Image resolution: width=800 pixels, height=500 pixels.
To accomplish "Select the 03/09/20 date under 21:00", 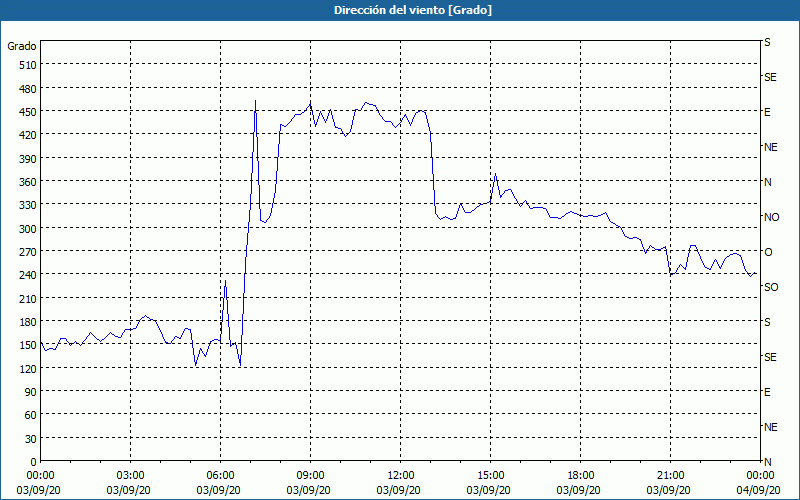I will coord(670,490).
